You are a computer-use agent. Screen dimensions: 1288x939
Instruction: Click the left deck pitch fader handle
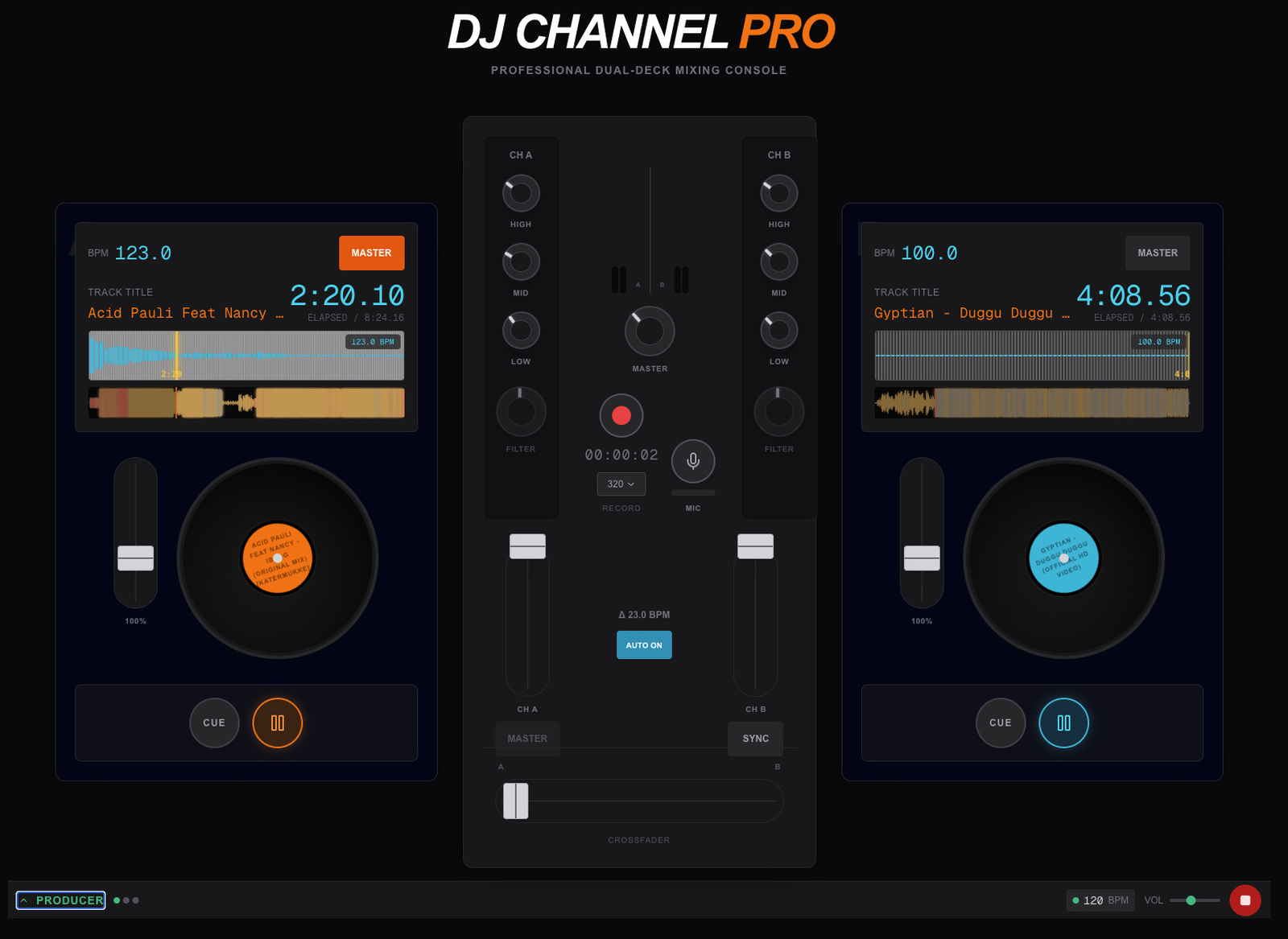pos(135,558)
